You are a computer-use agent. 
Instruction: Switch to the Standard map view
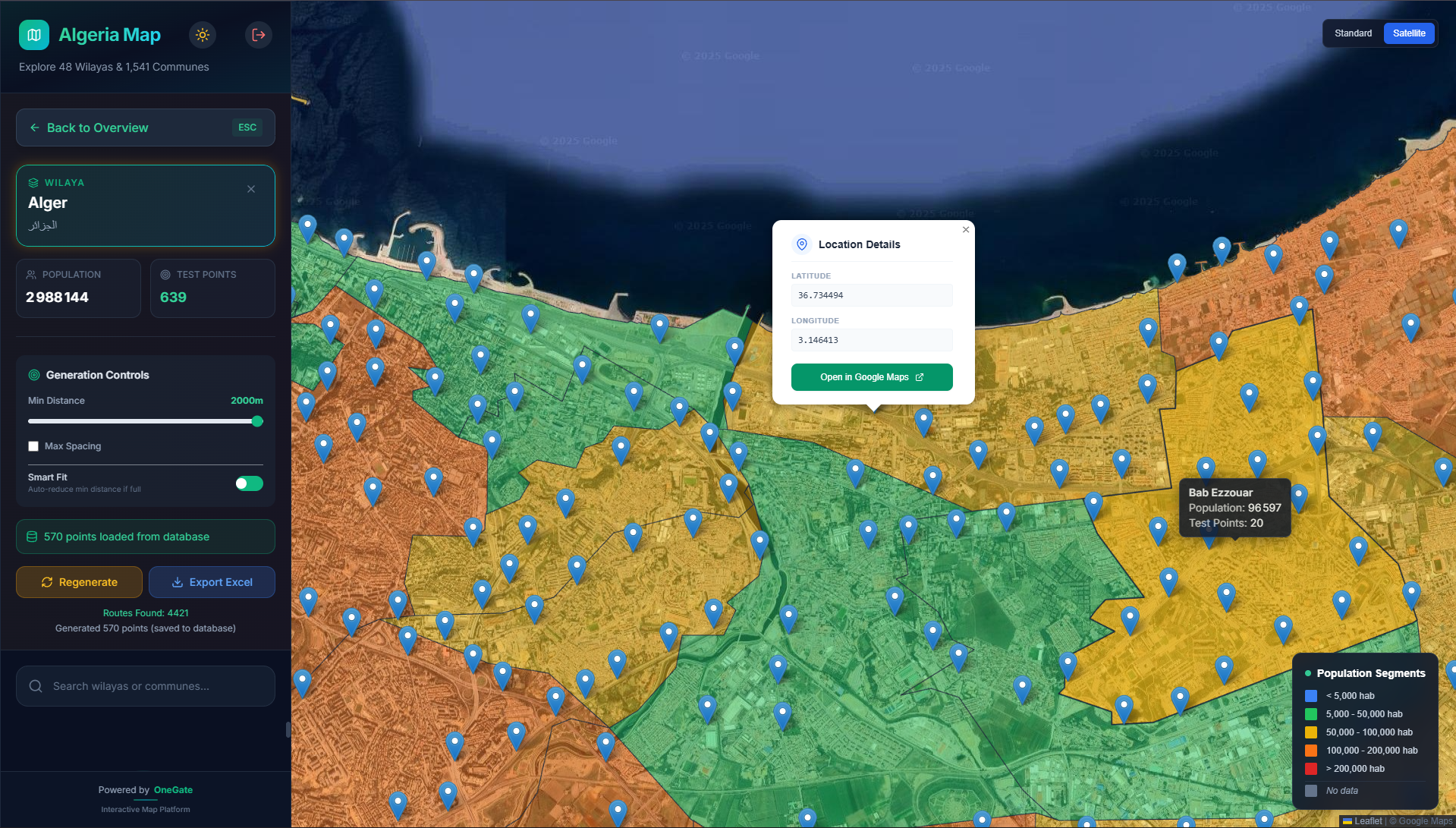click(x=1353, y=33)
